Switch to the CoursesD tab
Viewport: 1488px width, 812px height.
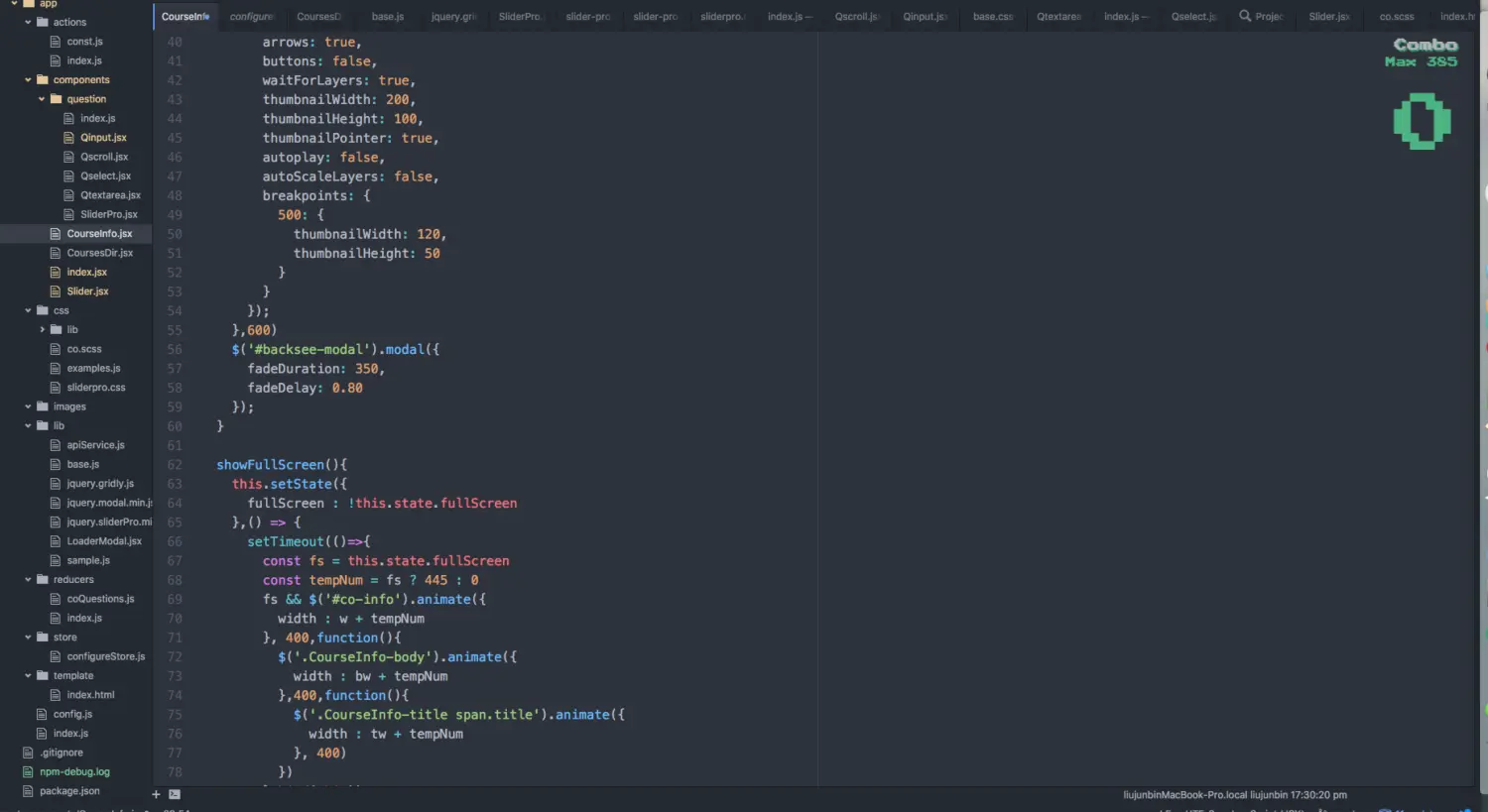319,17
